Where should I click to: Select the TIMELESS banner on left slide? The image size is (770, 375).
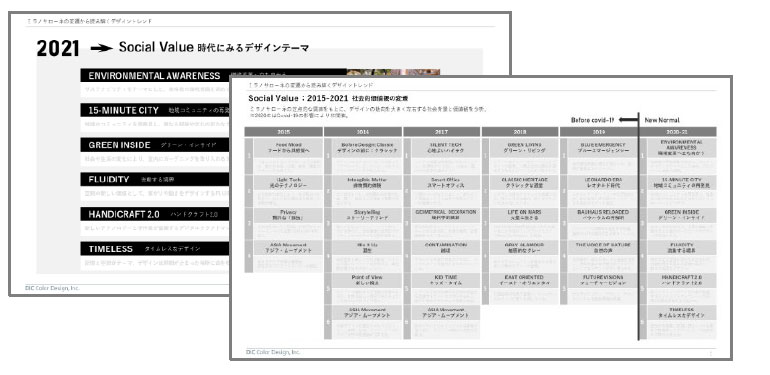click(156, 249)
